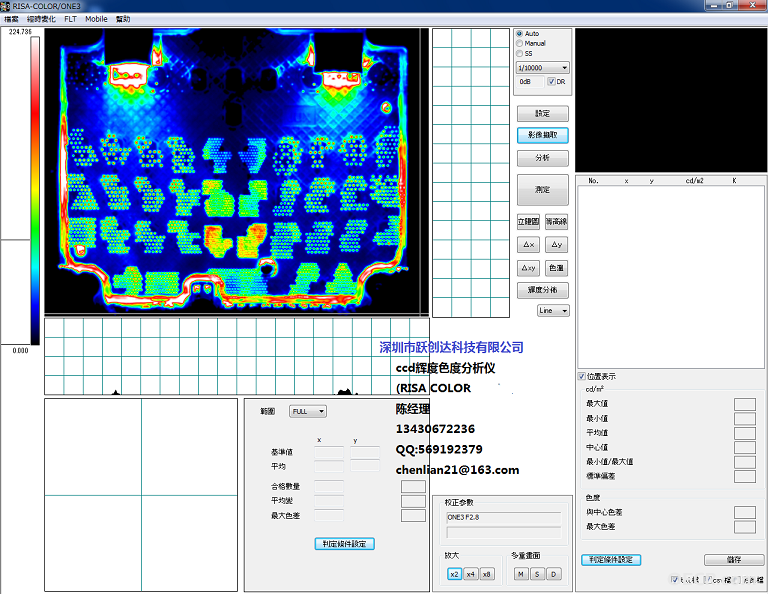
Task: Click 判定條件設定 in the right panel
Action: click(x=611, y=560)
